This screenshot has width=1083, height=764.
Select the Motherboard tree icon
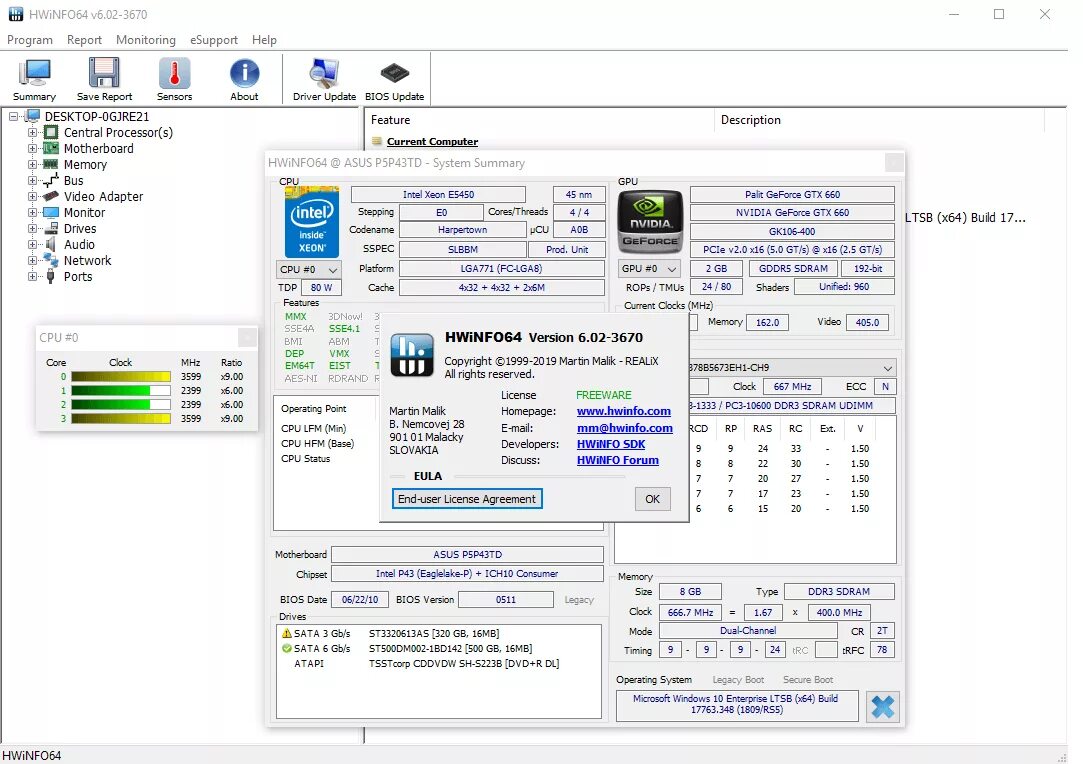click(x=51, y=148)
